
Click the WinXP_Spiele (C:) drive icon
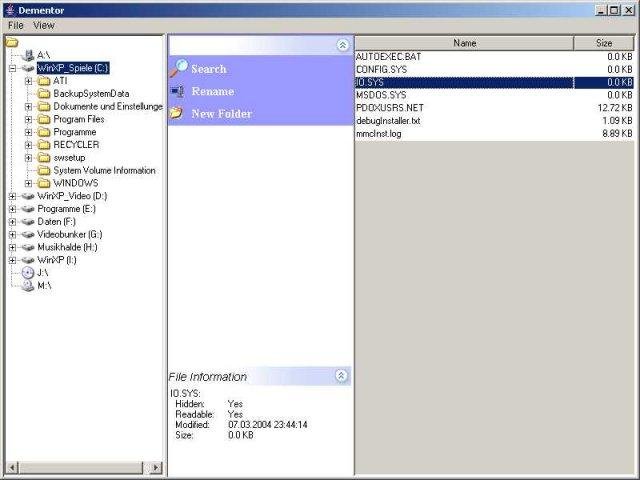point(28,68)
